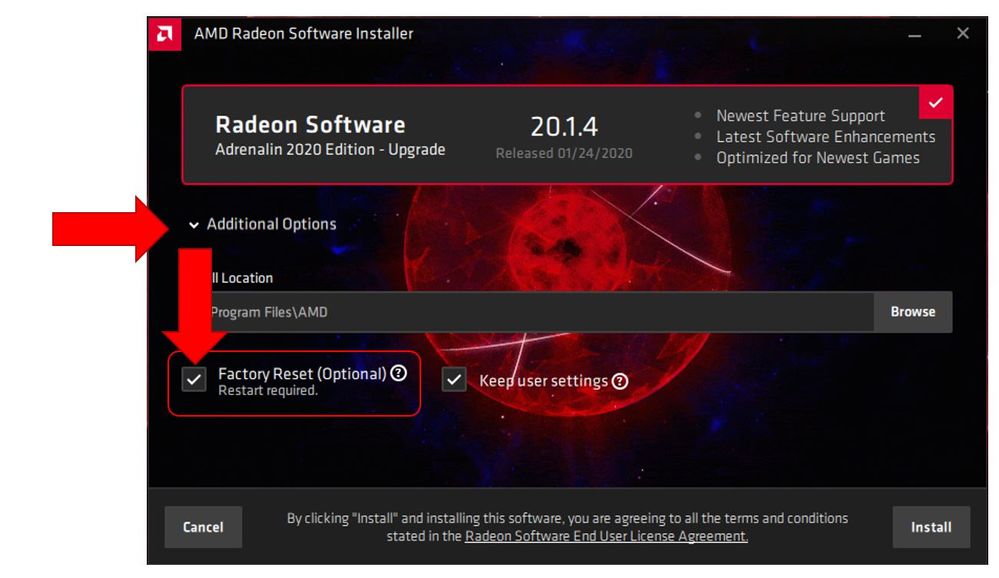The image size is (999, 578).
Task: Click the Restart required. note text
Action: [x=268, y=391]
